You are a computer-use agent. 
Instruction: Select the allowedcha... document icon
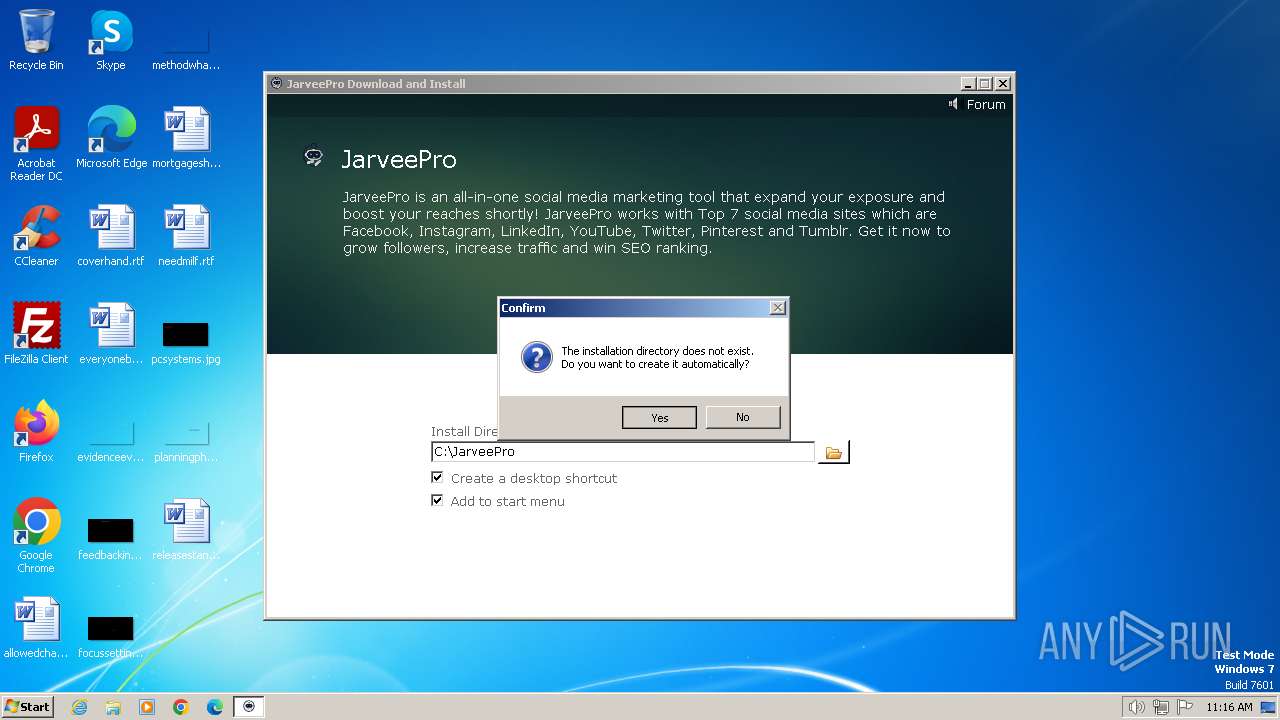point(36,627)
